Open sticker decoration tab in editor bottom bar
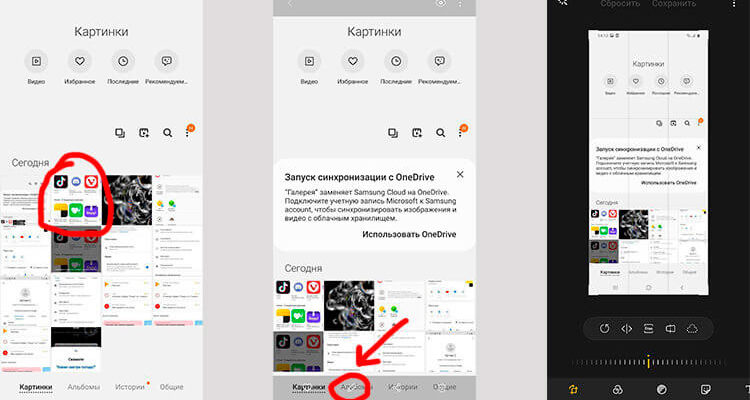 706,389
